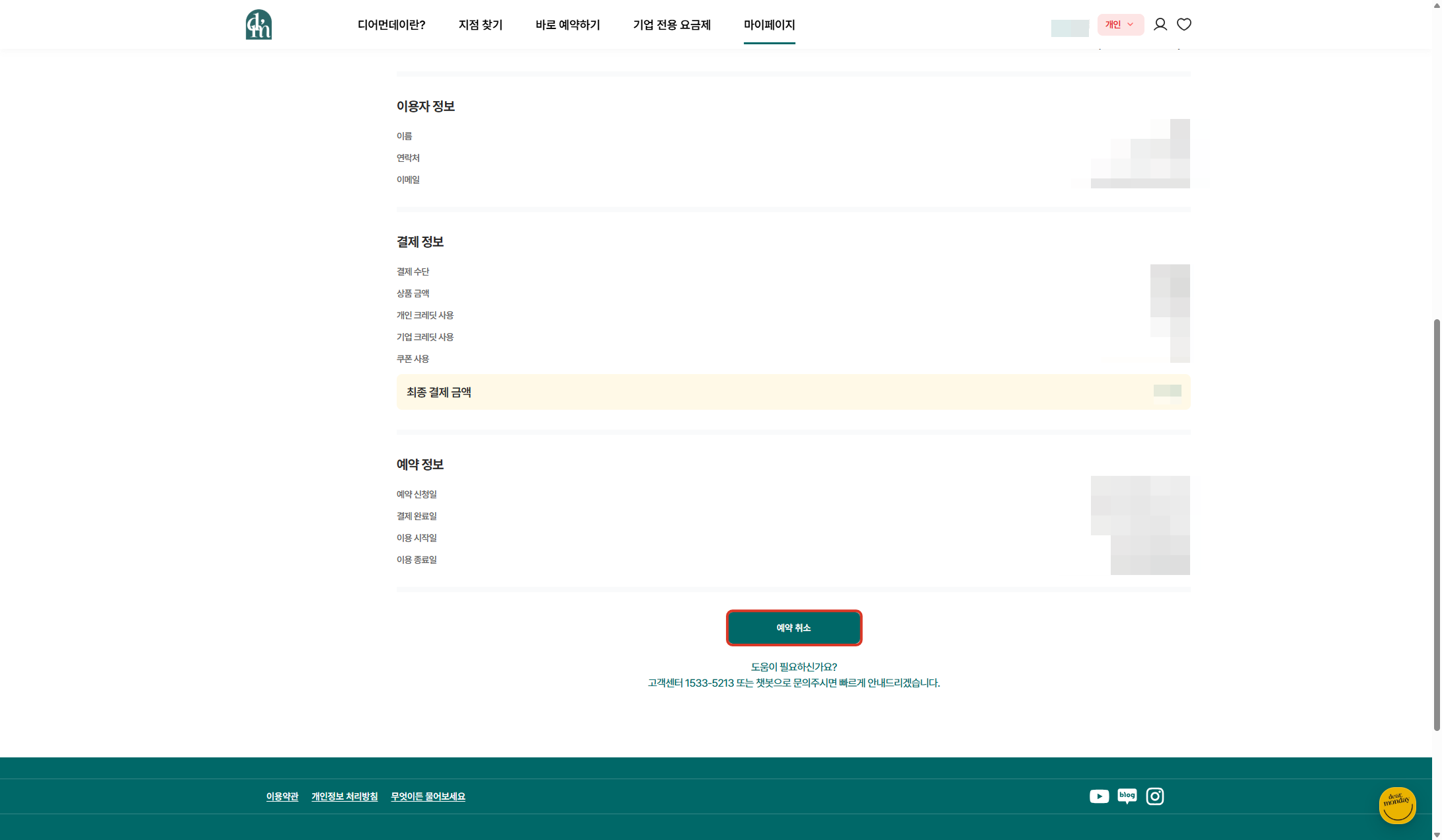Expand the 개인 account type dropdown
The width and height of the screenshot is (1442, 840).
[1120, 24]
